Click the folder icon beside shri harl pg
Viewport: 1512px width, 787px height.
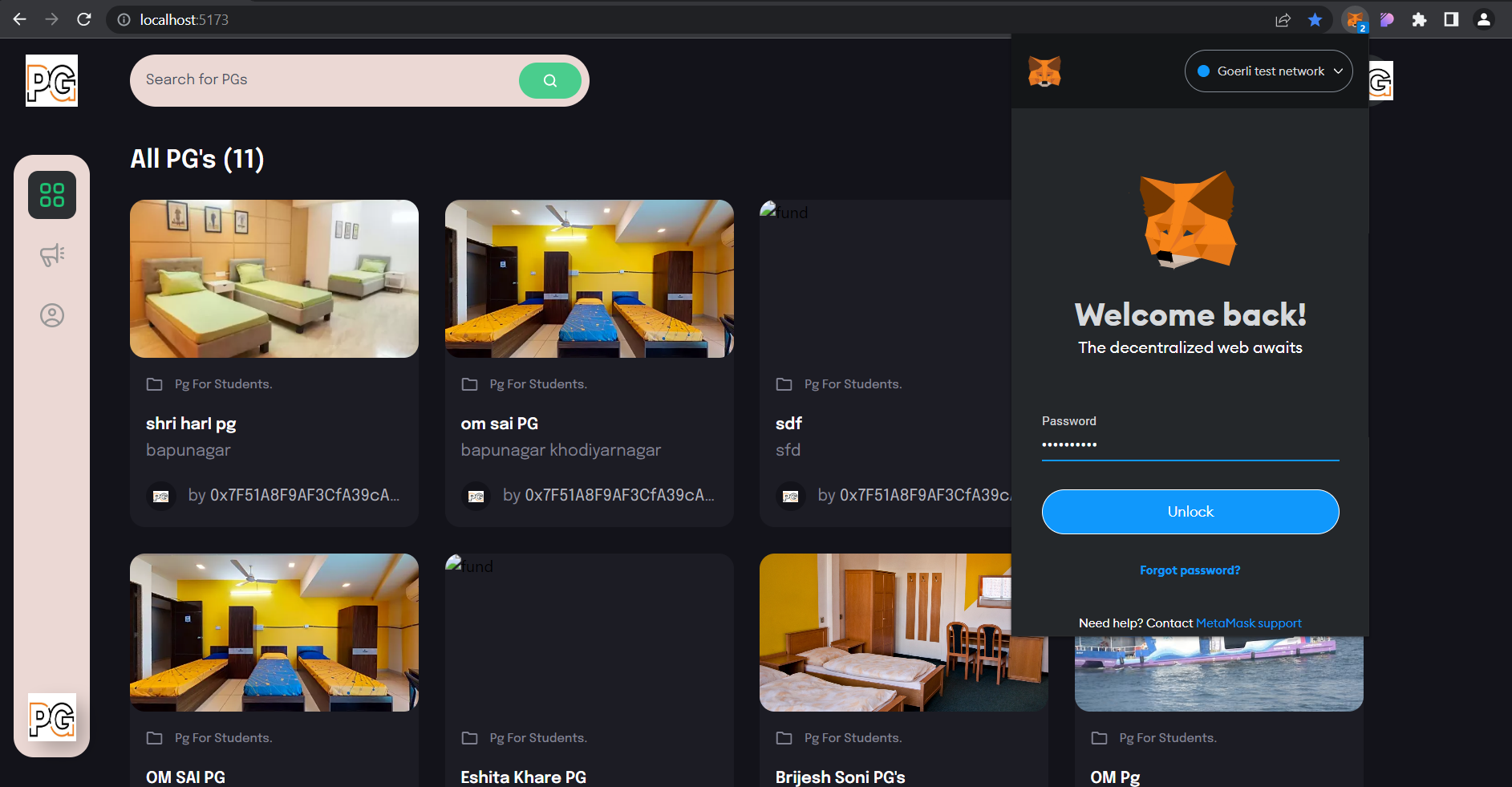tap(154, 384)
